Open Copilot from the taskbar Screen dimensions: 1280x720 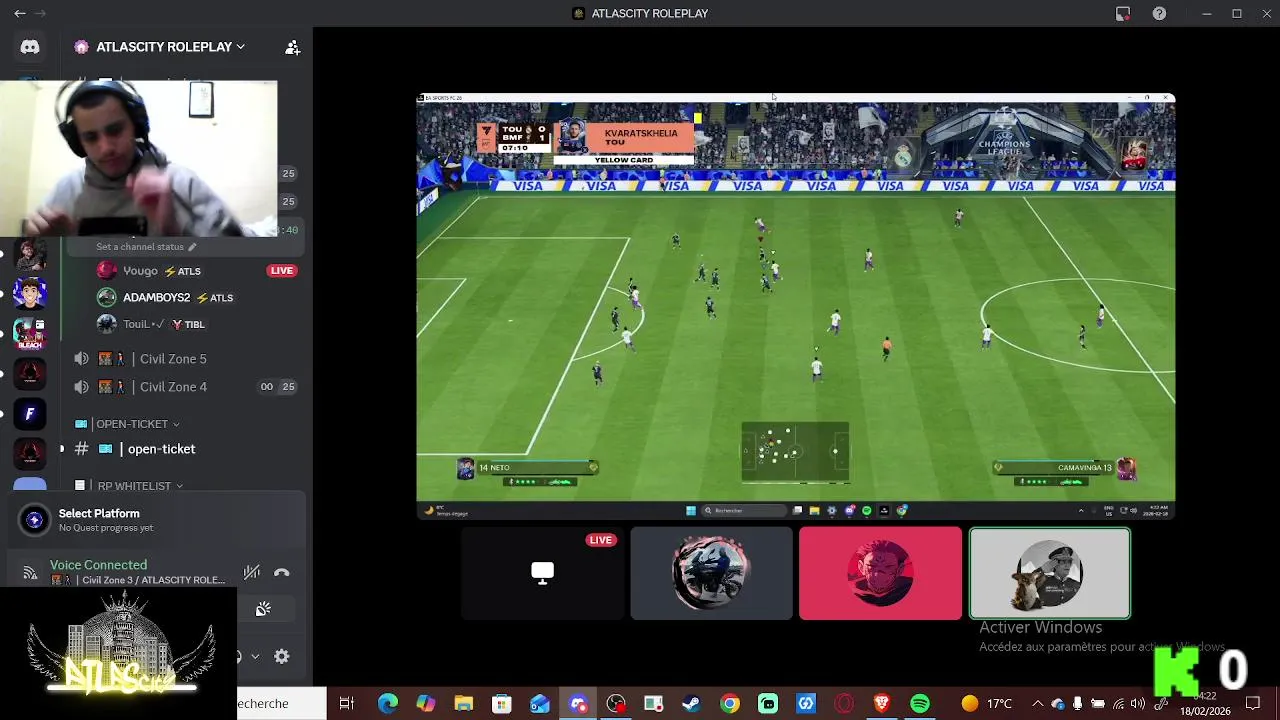coord(425,704)
